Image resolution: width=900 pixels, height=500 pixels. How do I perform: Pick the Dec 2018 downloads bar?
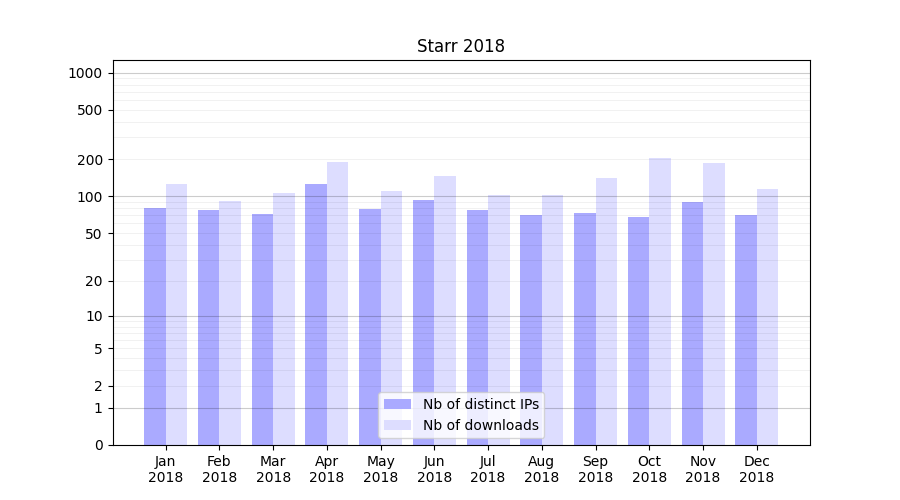pyautogui.click(x=767, y=316)
